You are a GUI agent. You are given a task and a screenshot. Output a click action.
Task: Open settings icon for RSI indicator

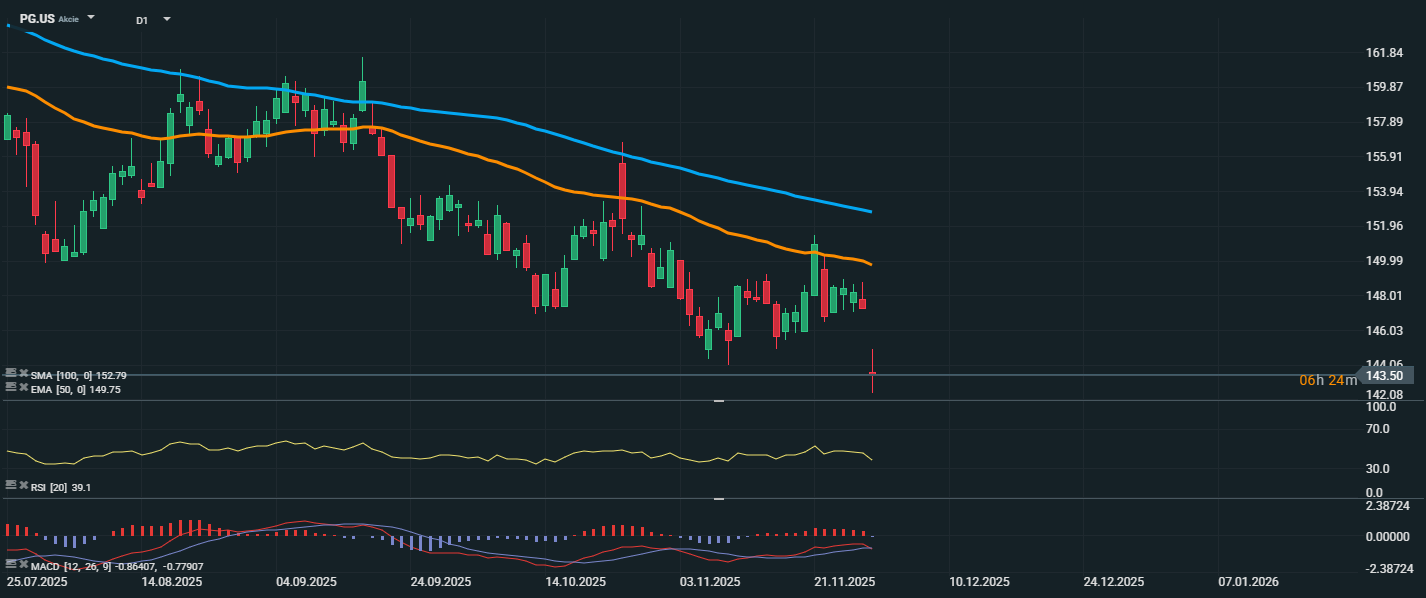11,487
